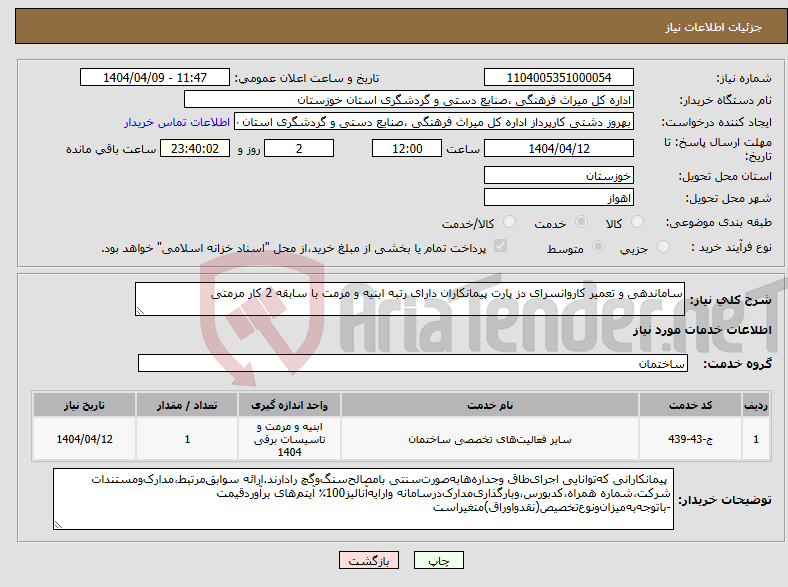Image resolution: width=788 pixels, height=587 pixels.
Task: Click the ردیف column header
Action: coord(756,405)
